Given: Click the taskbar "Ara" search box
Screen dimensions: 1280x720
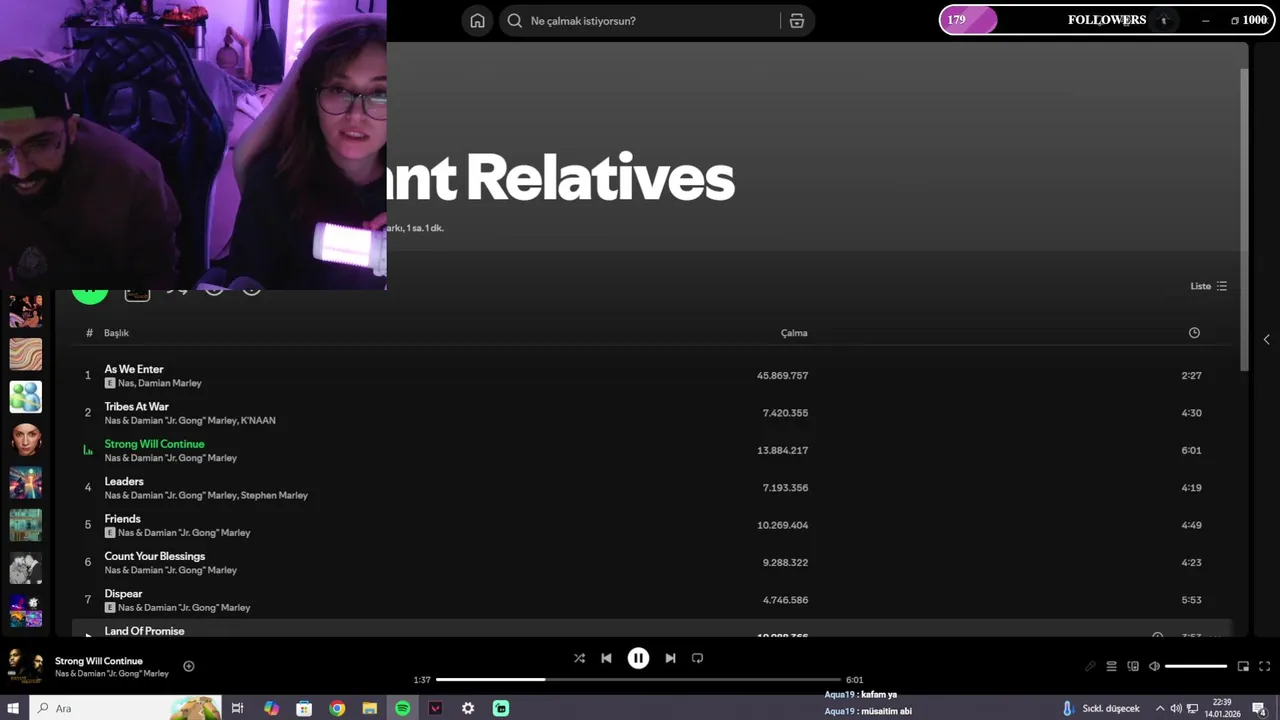Looking at the screenshot, I should point(125,708).
